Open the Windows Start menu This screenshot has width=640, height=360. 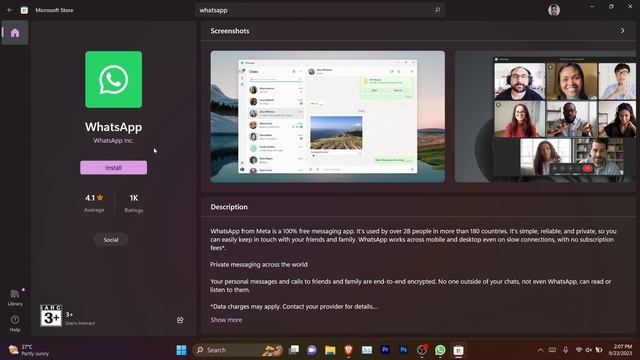point(182,350)
